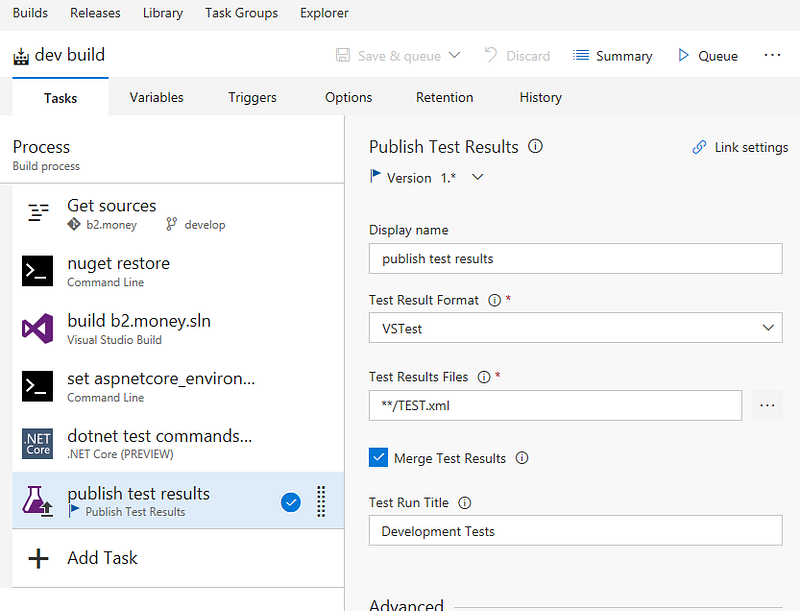Click the Link settings link text
The height and width of the screenshot is (611, 800).
click(752, 147)
